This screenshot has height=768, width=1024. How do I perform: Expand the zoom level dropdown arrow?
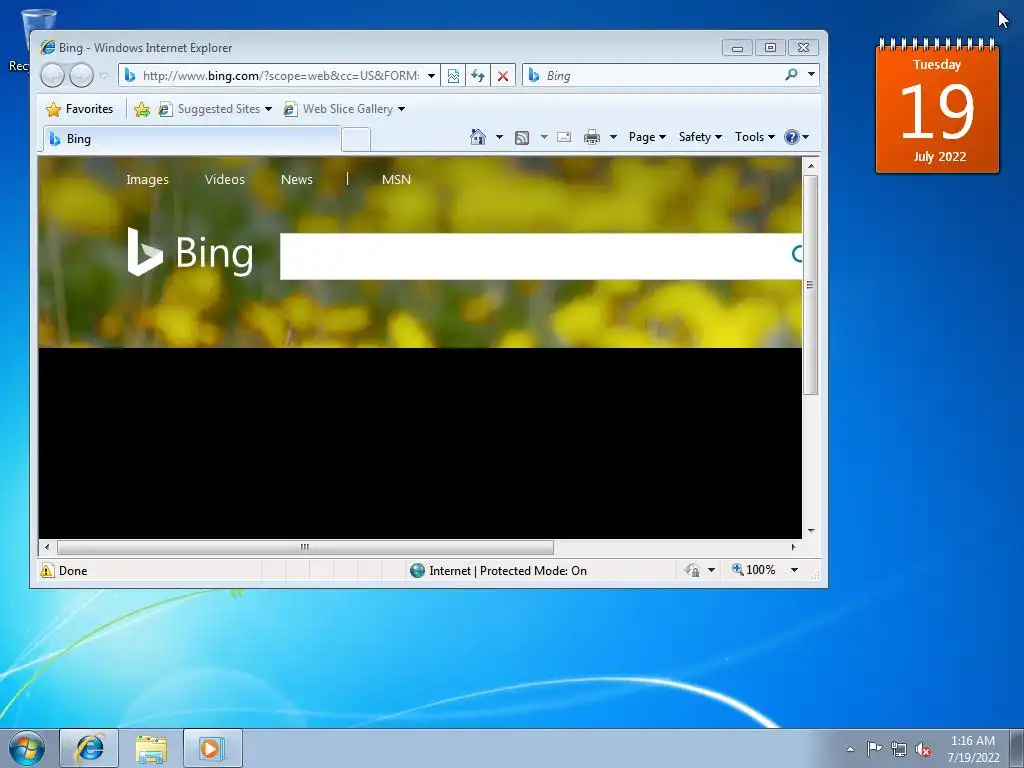point(794,570)
